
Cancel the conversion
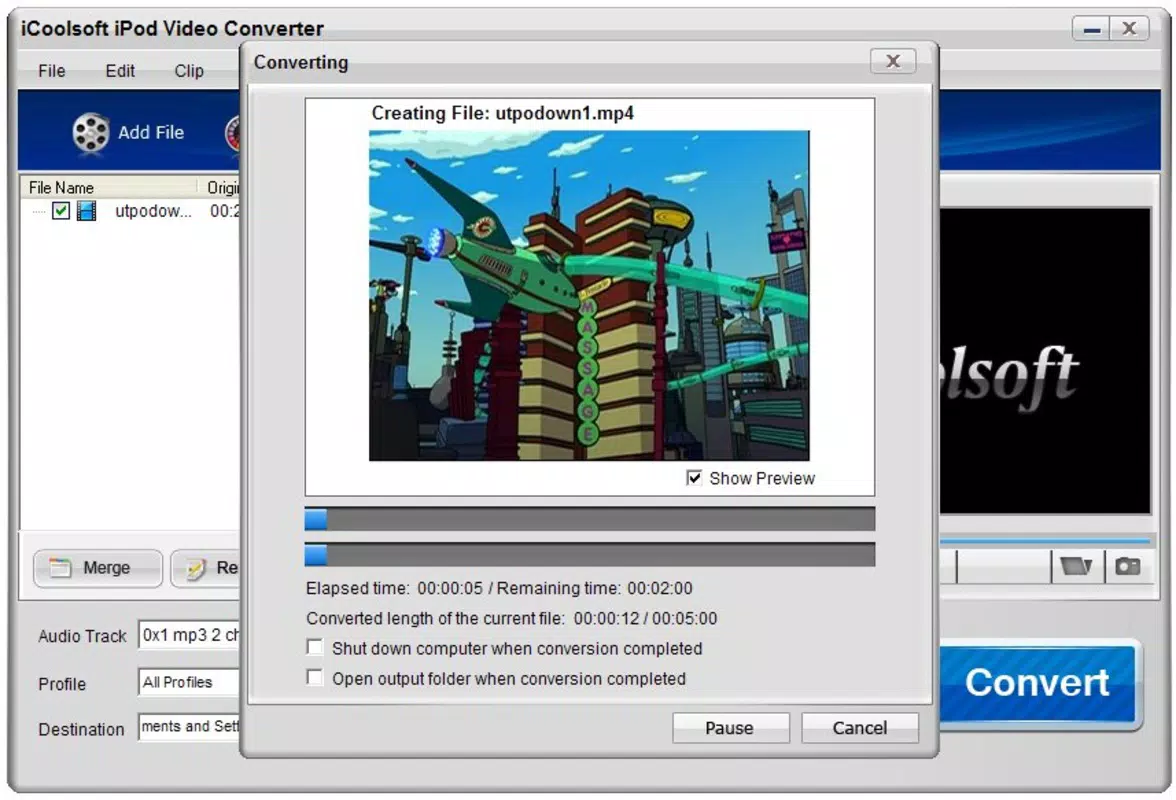coord(860,727)
